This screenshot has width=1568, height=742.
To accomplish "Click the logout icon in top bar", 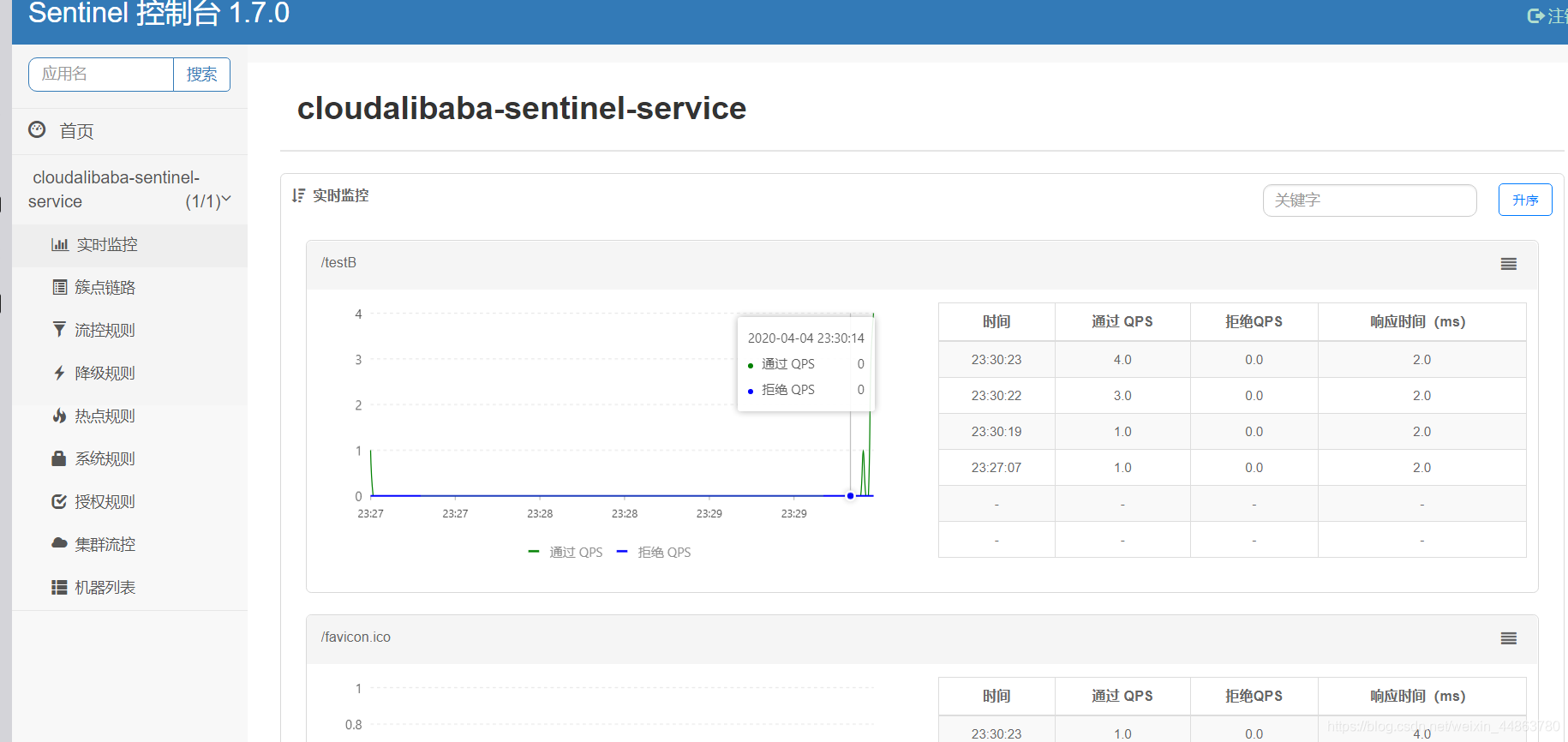I will (x=1535, y=15).
